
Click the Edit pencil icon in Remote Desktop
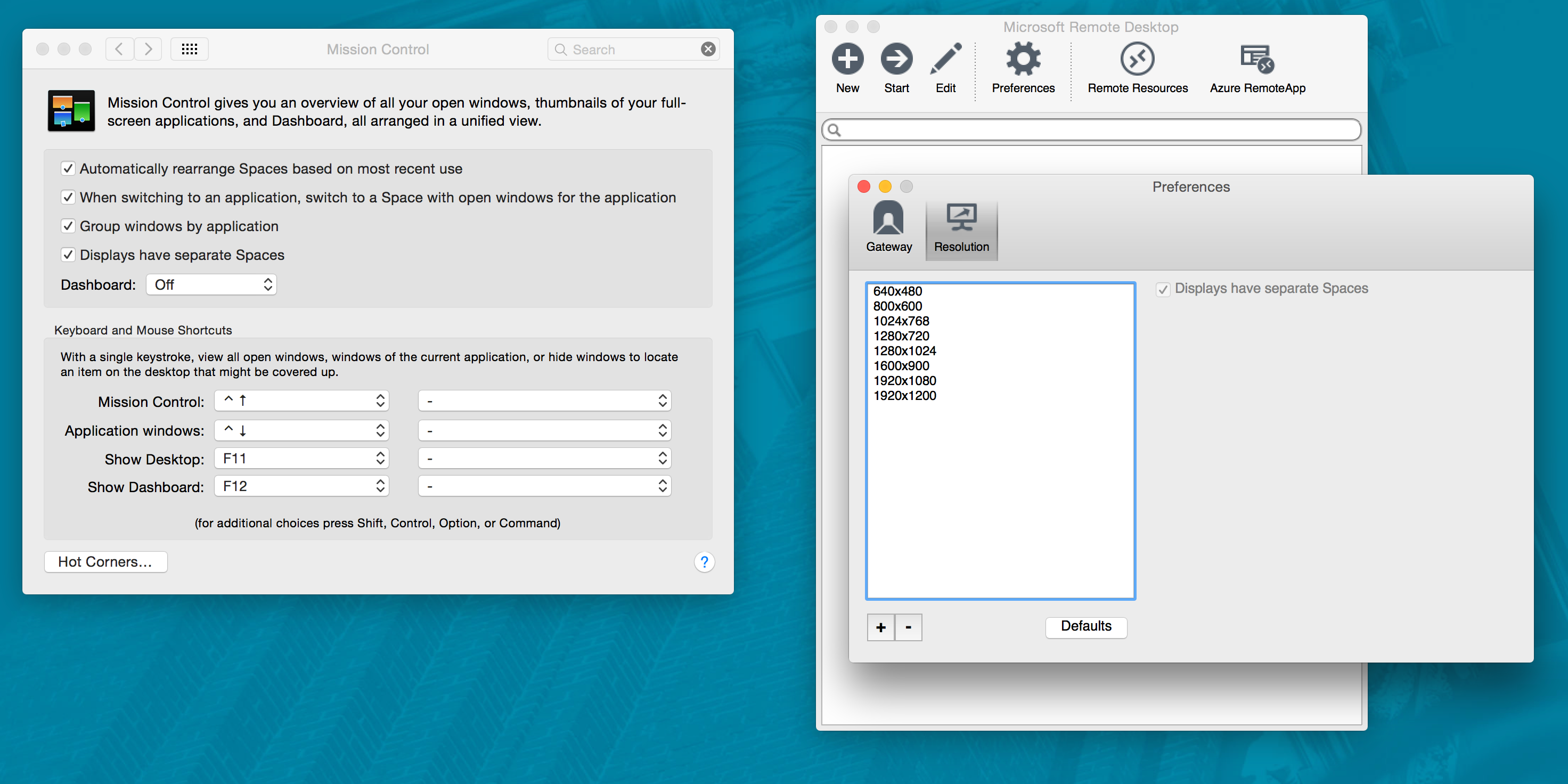click(x=946, y=59)
